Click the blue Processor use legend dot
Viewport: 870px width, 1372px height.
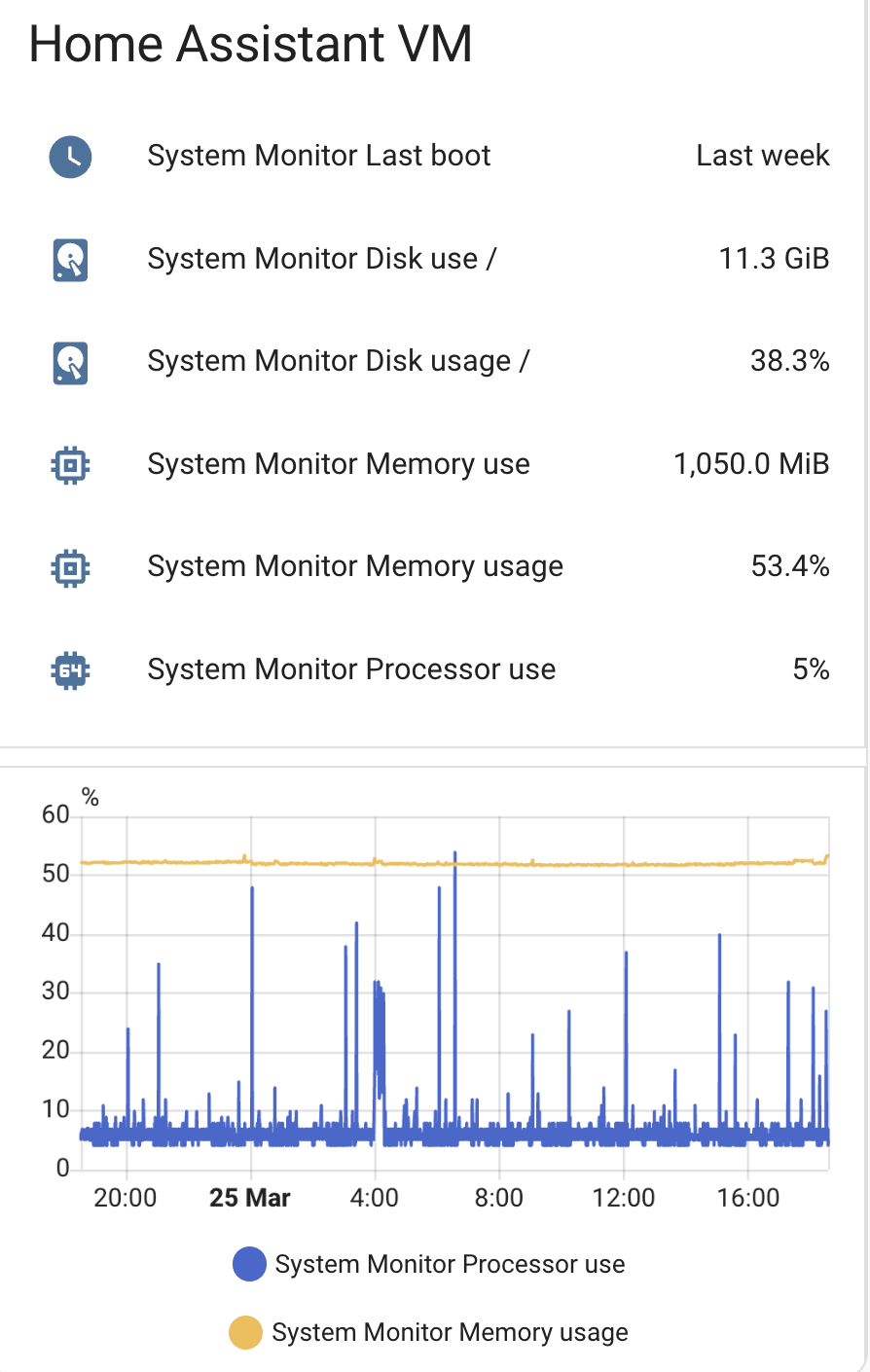tap(250, 1265)
